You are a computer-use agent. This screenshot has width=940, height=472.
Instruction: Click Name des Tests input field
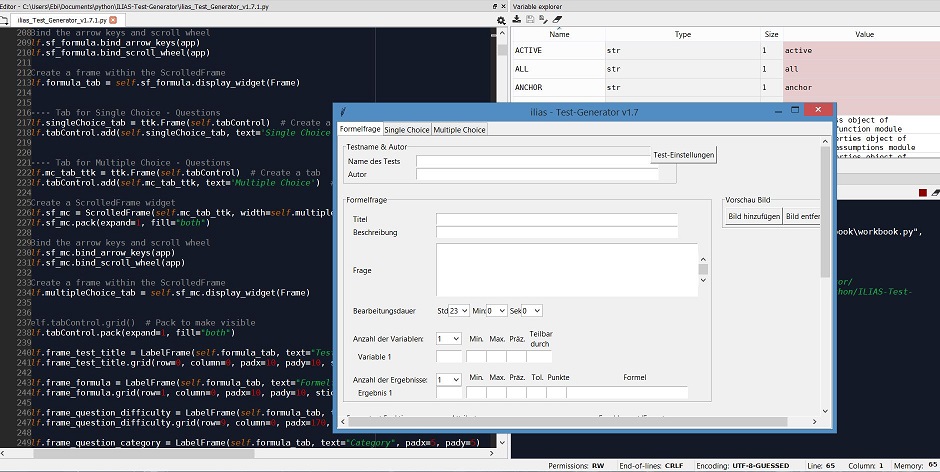point(534,161)
